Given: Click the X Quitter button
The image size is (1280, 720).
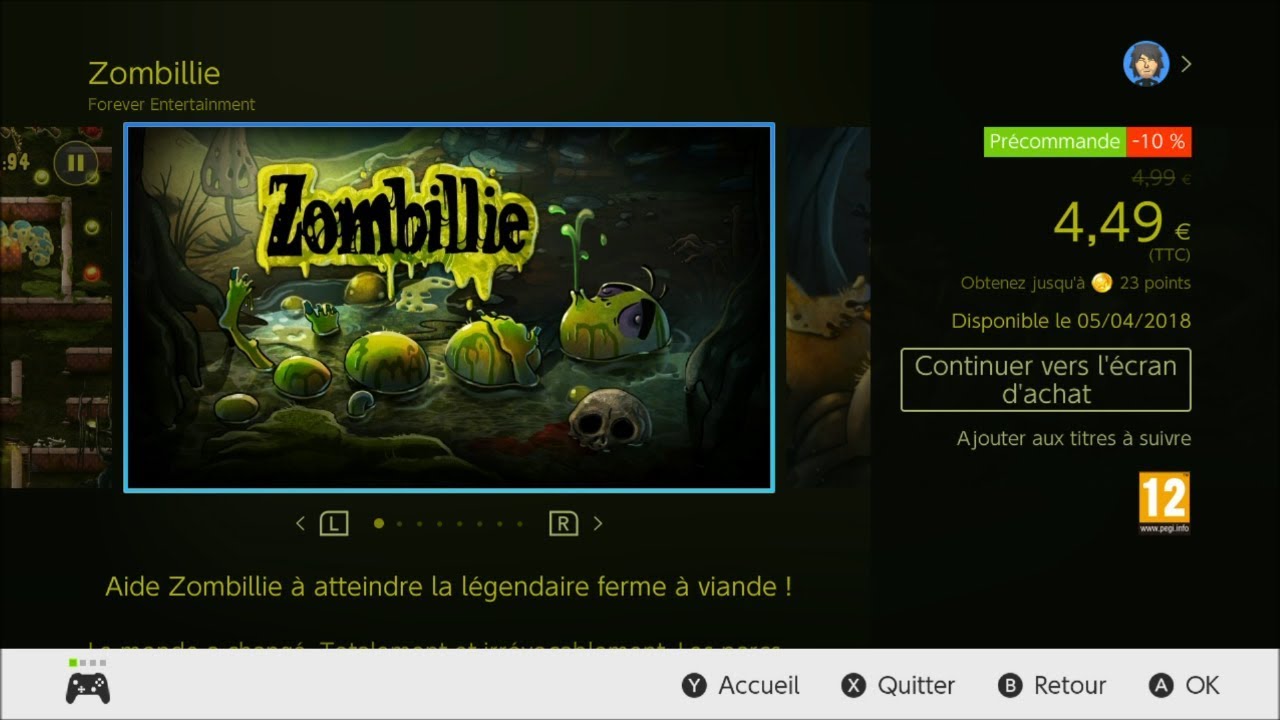Looking at the screenshot, I should 898,685.
